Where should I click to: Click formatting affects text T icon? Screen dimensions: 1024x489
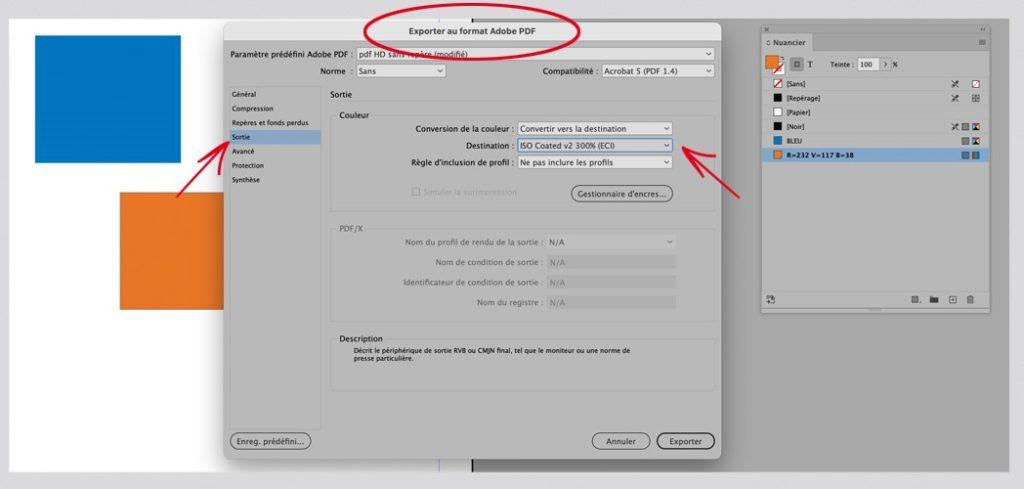click(810, 65)
